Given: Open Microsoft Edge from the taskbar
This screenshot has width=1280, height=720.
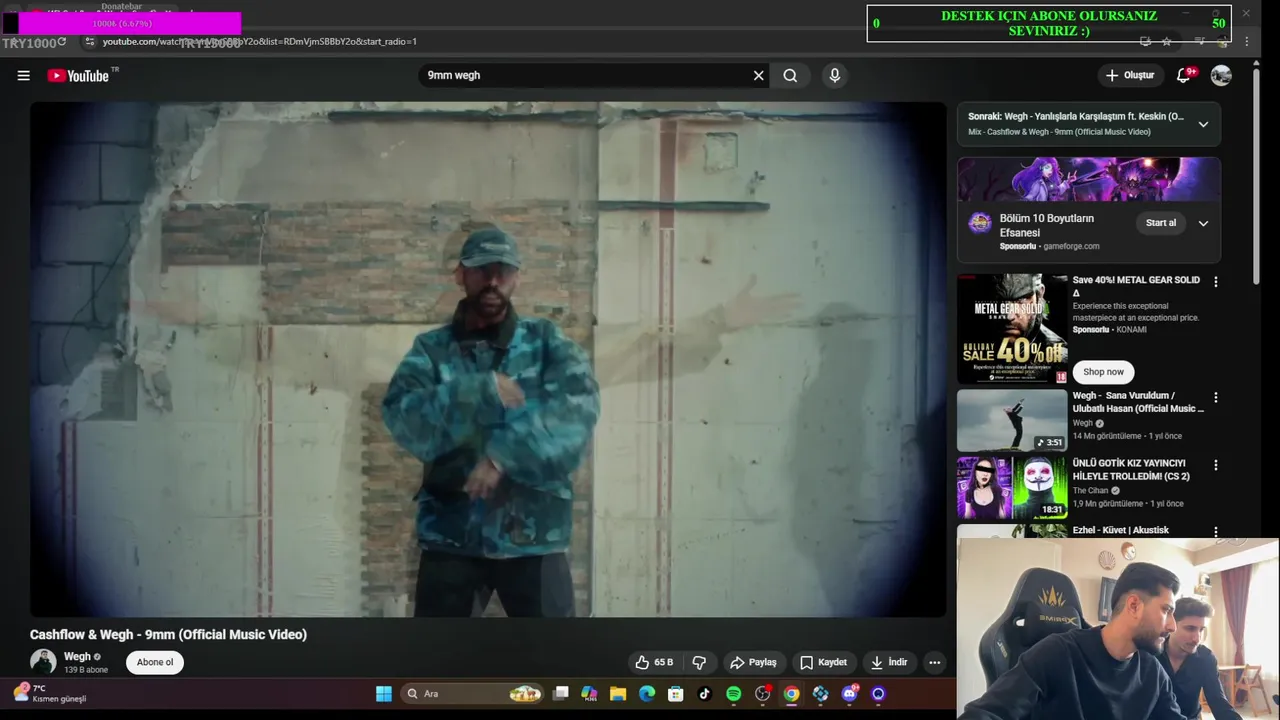Looking at the screenshot, I should [647, 694].
